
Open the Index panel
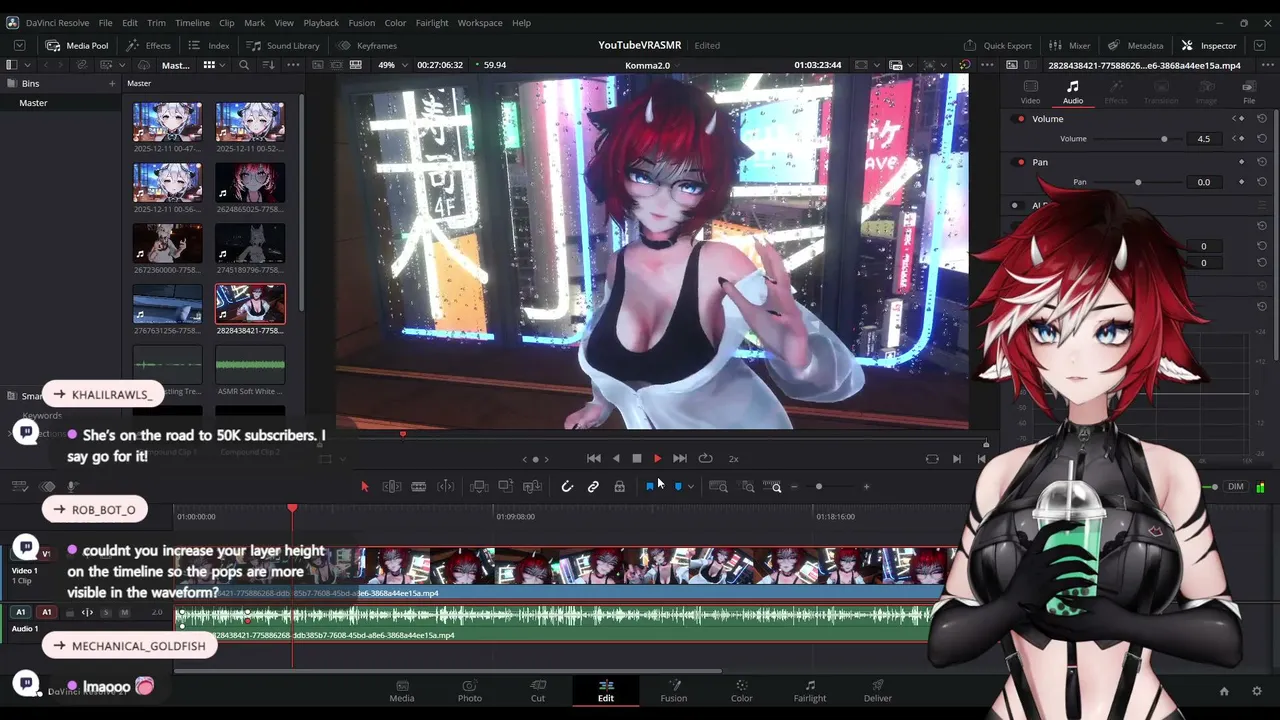[x=209, y=45]
